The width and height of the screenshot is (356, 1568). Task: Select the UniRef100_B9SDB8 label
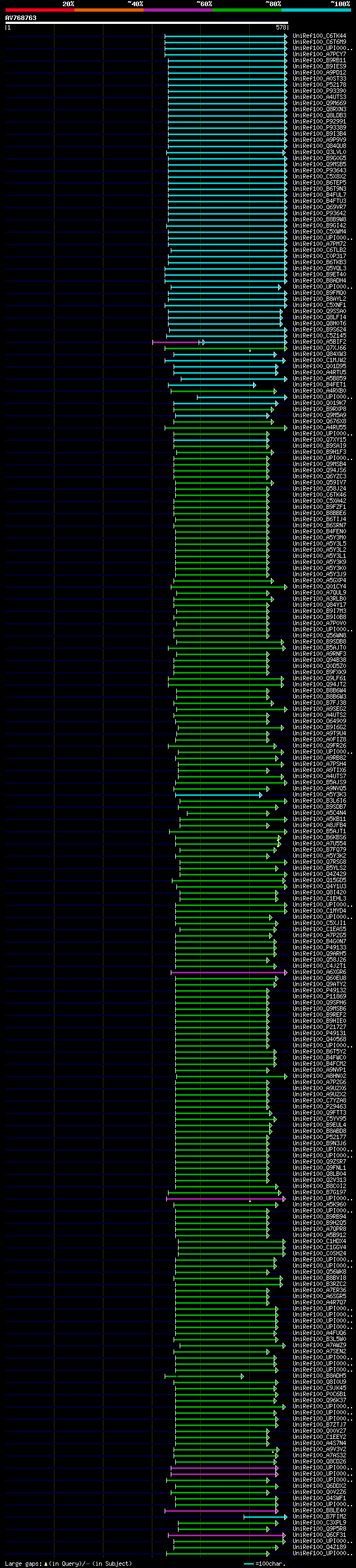[319, 641]
